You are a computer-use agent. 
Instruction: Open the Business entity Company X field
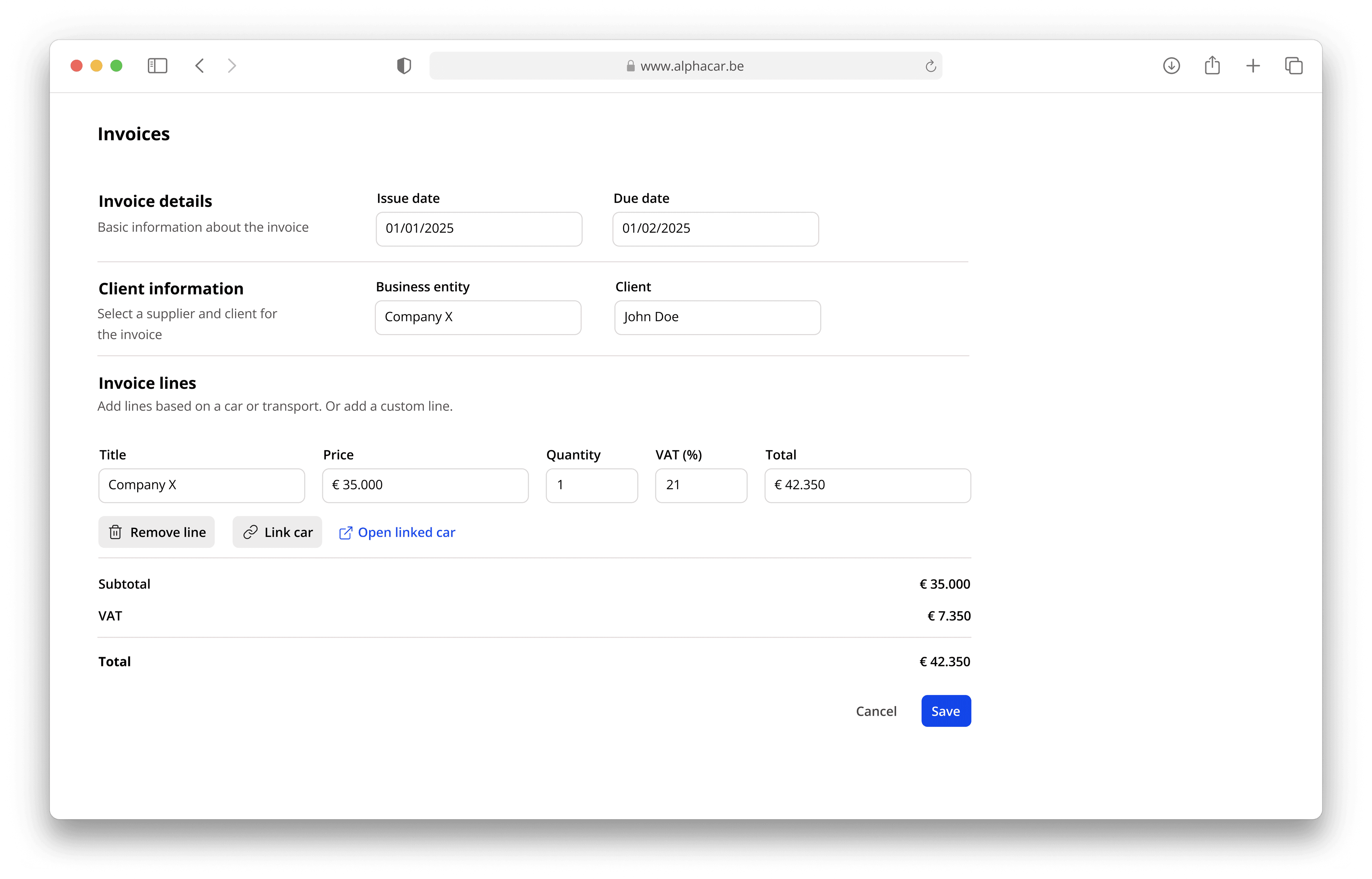click(x=478, y=317)
